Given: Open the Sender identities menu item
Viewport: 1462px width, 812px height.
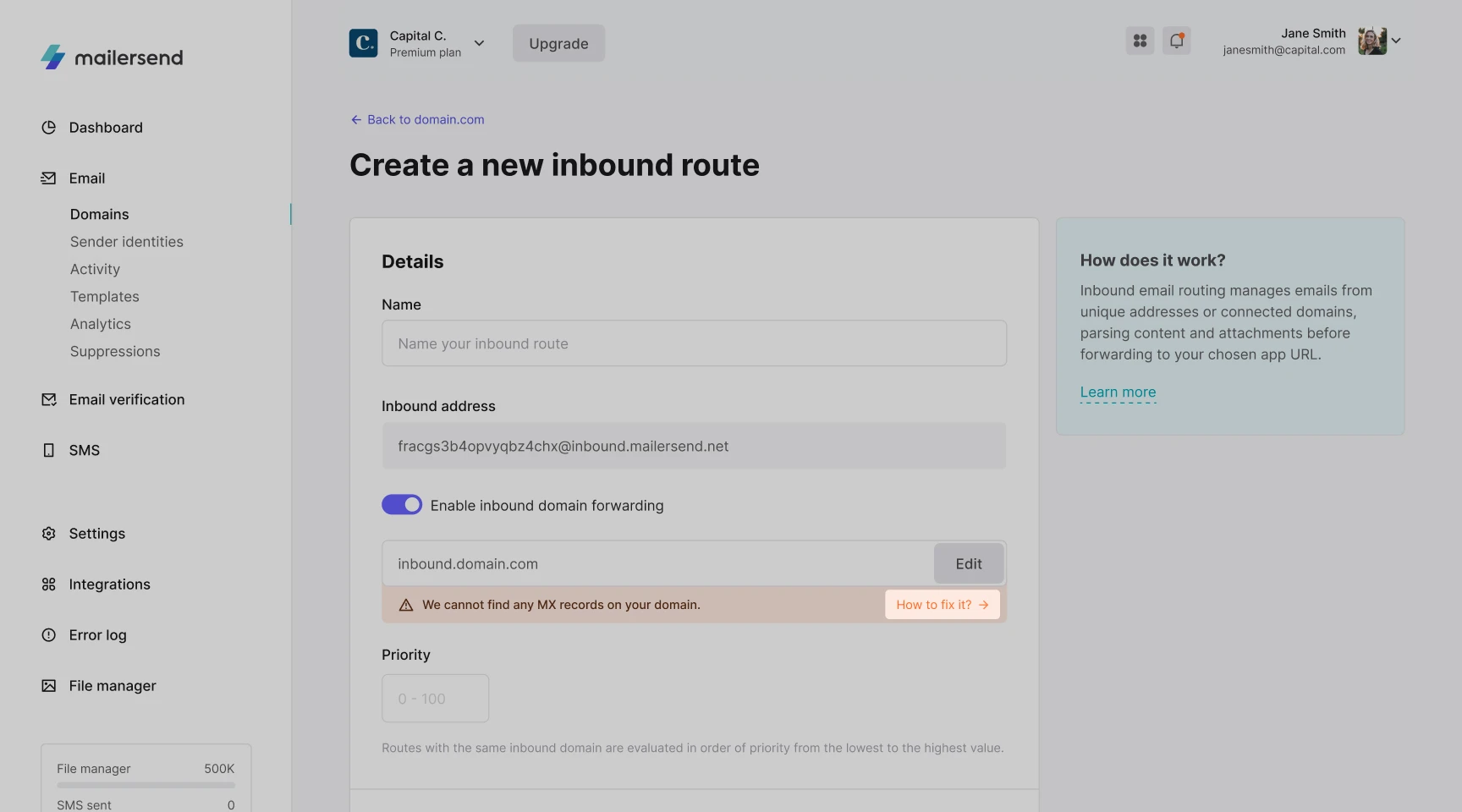Looking at the screenshot, I should point(127,242).
